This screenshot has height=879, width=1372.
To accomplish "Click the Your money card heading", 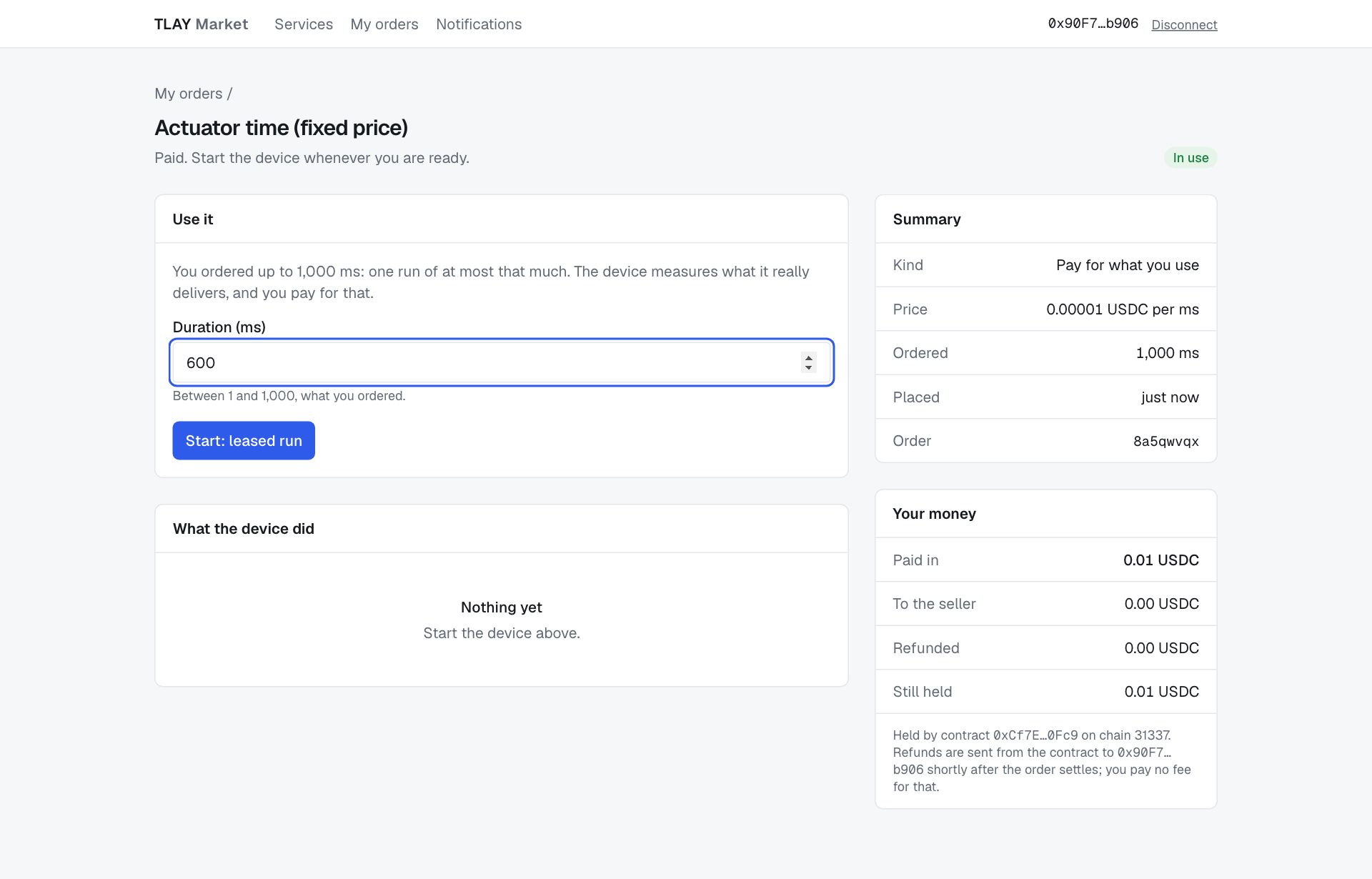I will tap(934, 514).
